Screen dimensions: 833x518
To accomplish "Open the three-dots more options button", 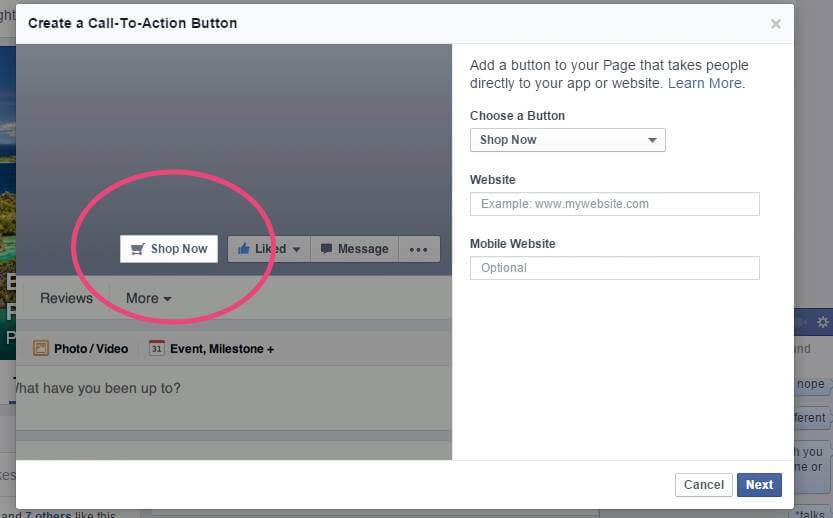I will [419, 249].
